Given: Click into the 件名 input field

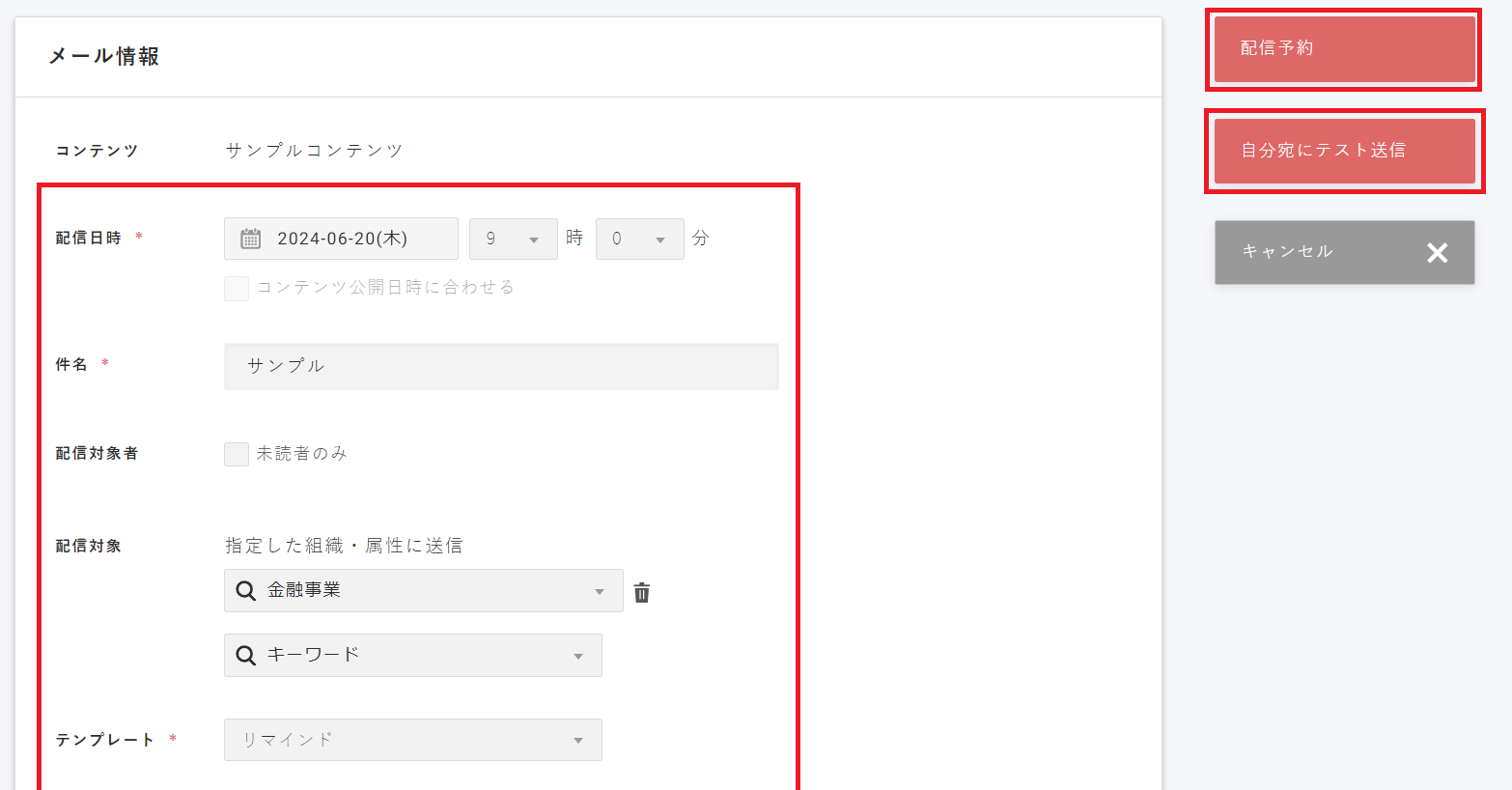Looking at the screenshot, I should tap(500, 366).
